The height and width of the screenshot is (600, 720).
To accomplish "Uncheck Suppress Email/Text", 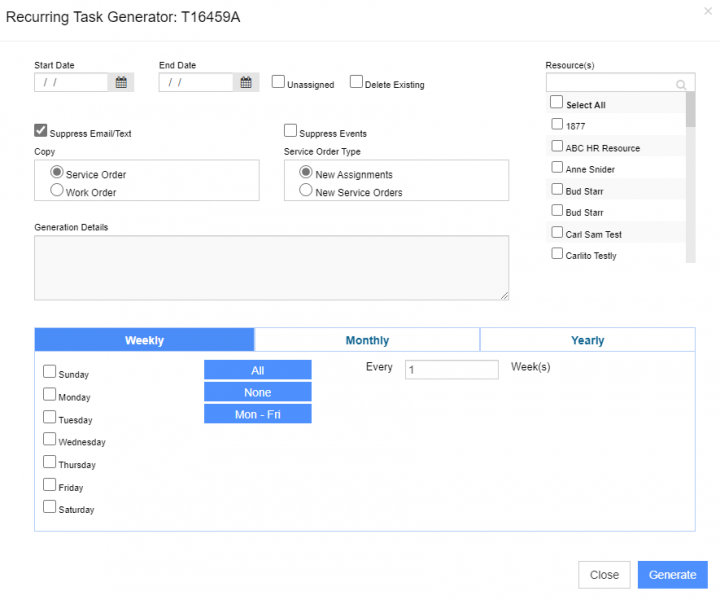I will (x=41, y=130).
